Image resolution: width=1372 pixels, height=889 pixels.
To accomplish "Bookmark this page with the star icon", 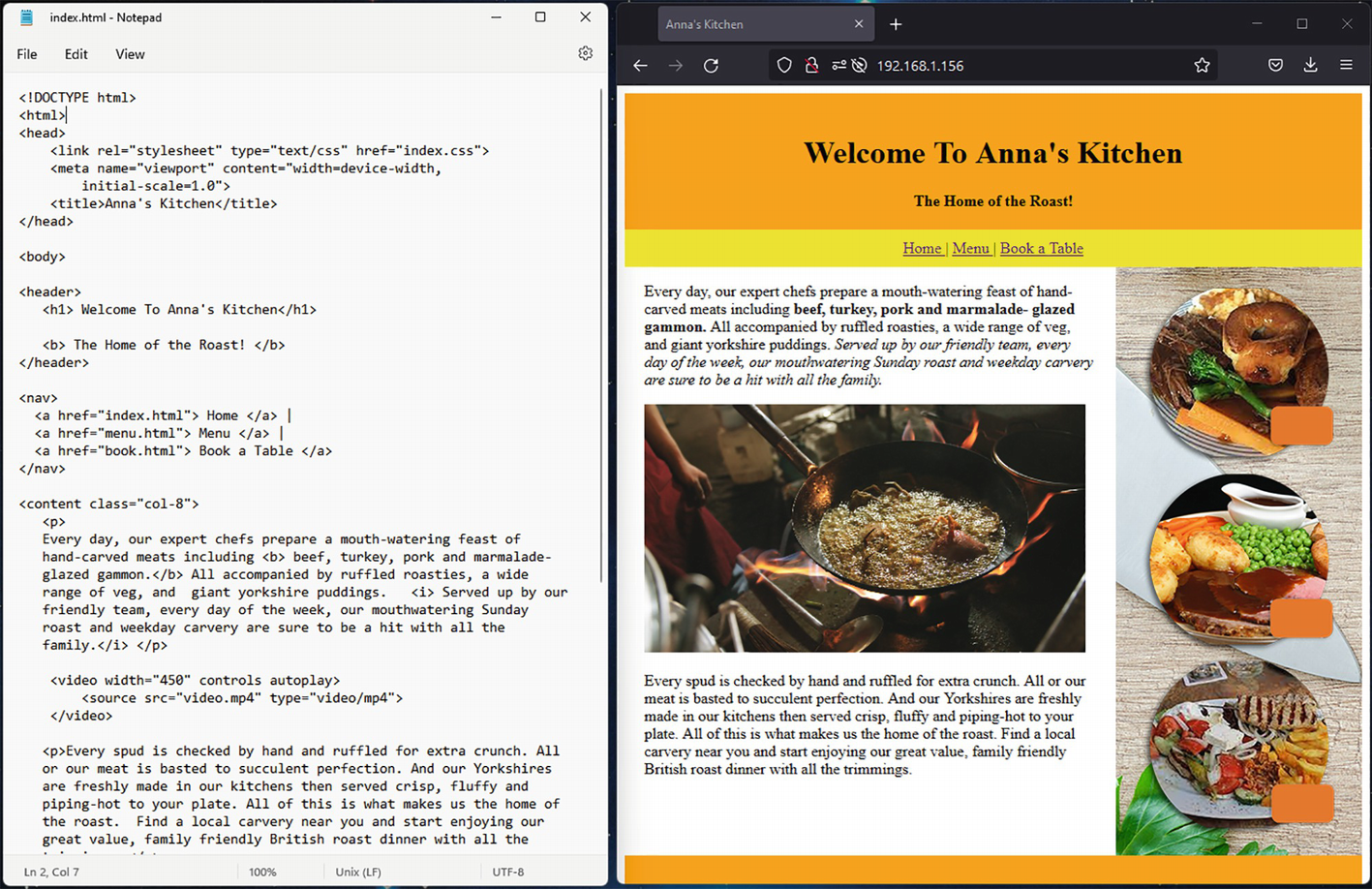I will pyautogui.click(x=1202, y=66).
